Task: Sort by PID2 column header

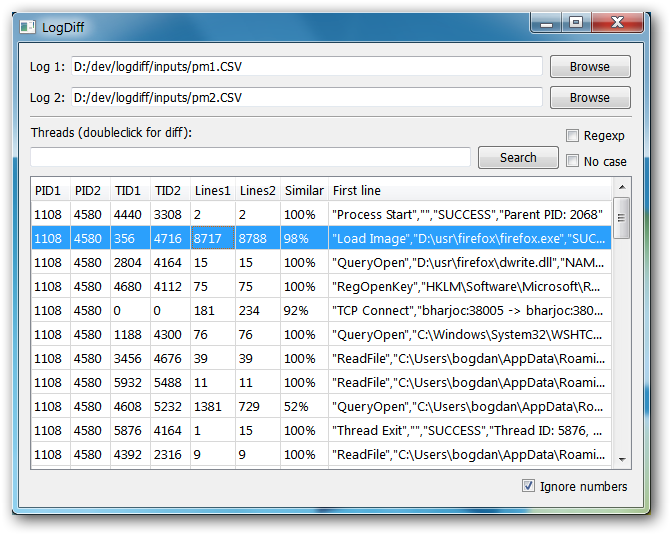Action: point(91,190)
